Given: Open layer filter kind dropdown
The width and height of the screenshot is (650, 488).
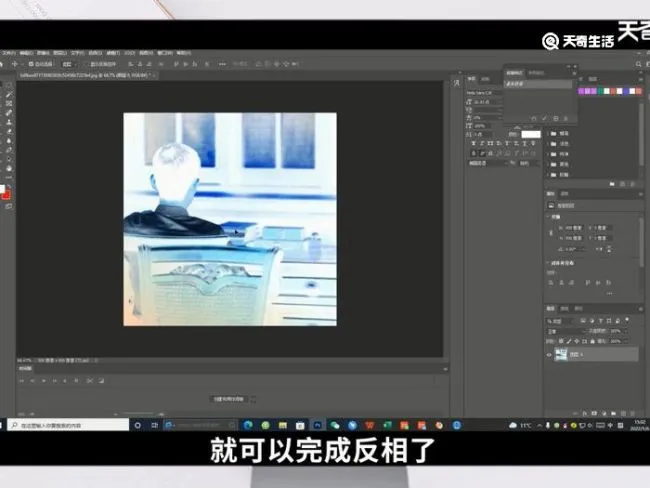Looking at the screenshot, I should [x=559, y=321].
